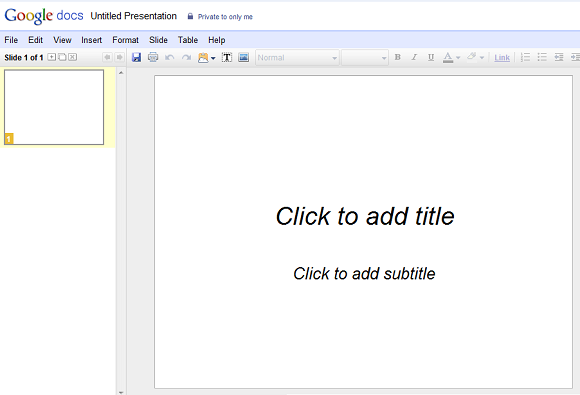Click the highlight color marker icon

tap(471, 57)
